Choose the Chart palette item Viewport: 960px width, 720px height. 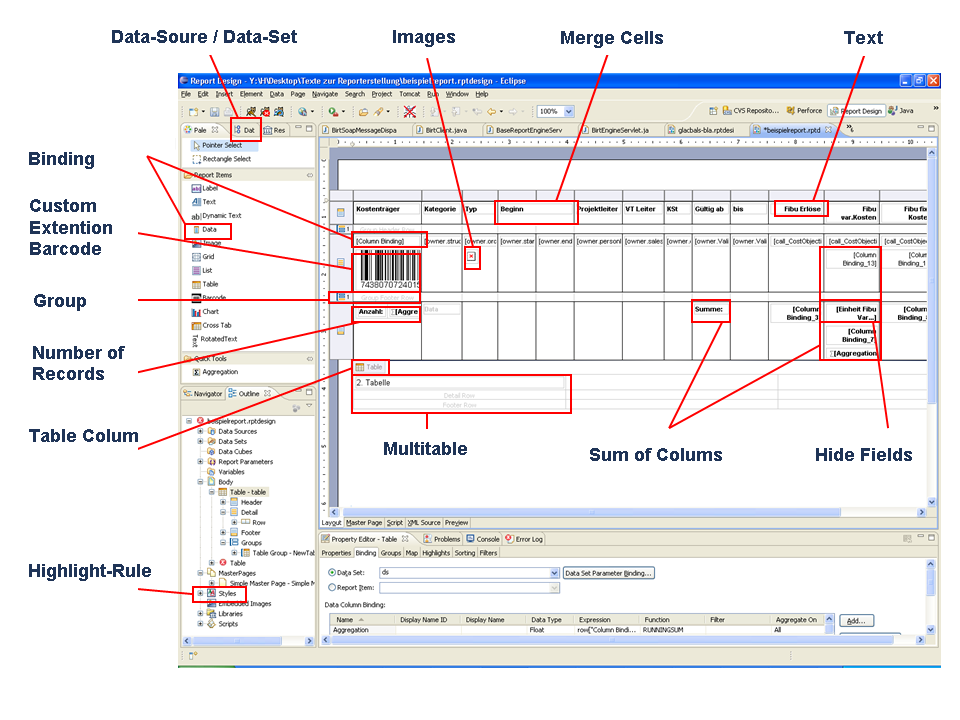click(x=205, y=312)
